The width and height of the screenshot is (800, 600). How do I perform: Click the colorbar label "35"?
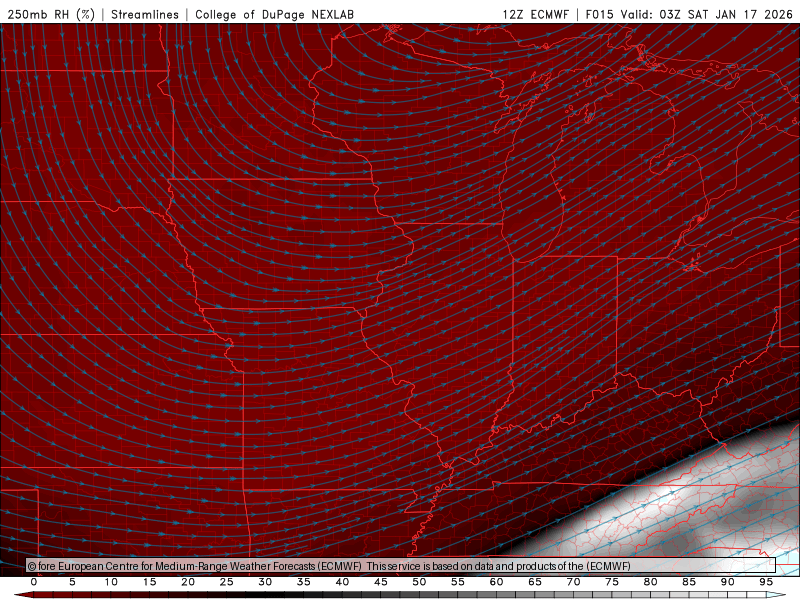pos(304,582)
